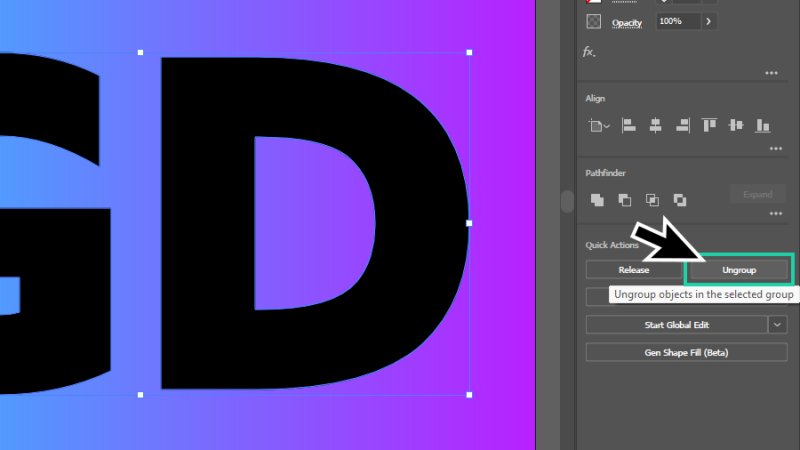Apply Horizontal Align Right
800x450 pixels.
tap(683, 126)
